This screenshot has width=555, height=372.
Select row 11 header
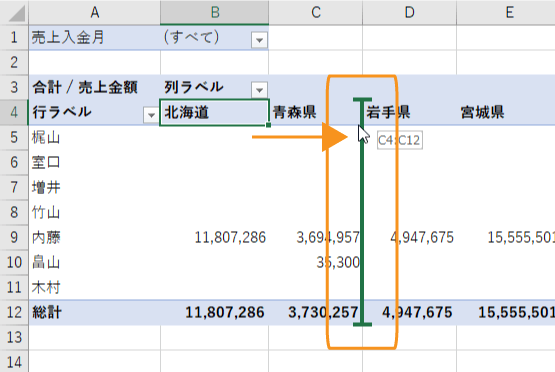(14, 287)
